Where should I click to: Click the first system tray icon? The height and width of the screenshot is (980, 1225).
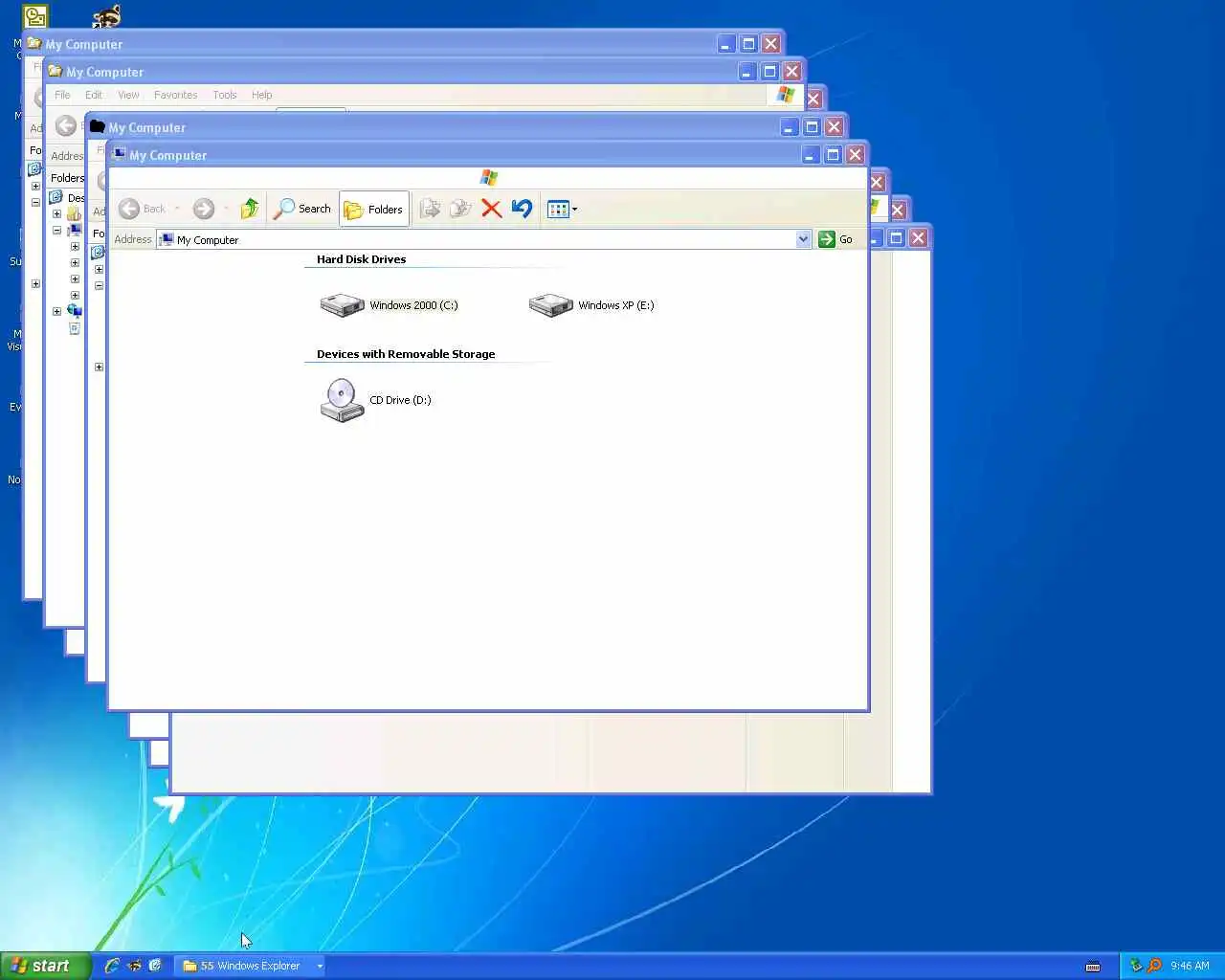[1136, 966]
